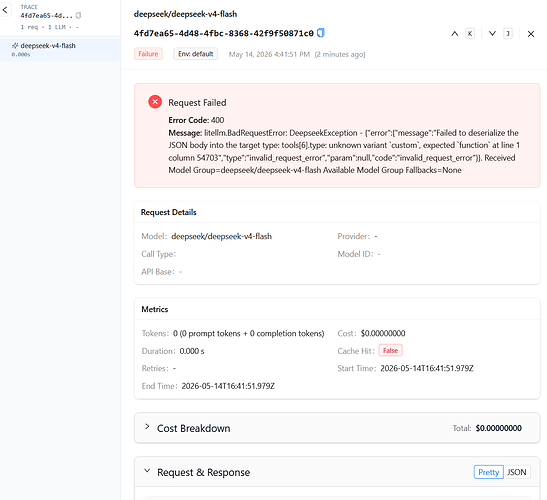Click the J keyboard shortcut badge
The width and height of the screenshot is (547, 500).
pos(508,34)
